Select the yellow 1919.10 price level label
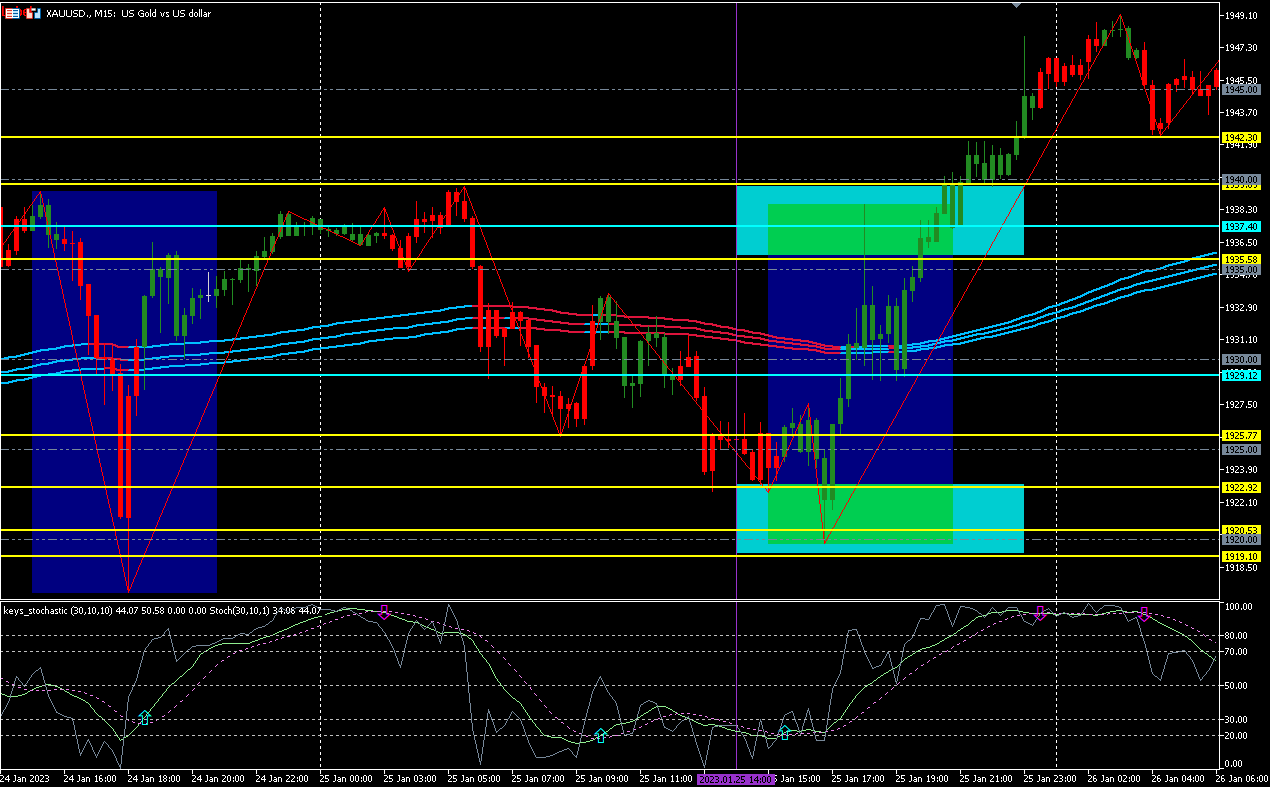The image size is (1270, 787). (x=1240, y=556)
